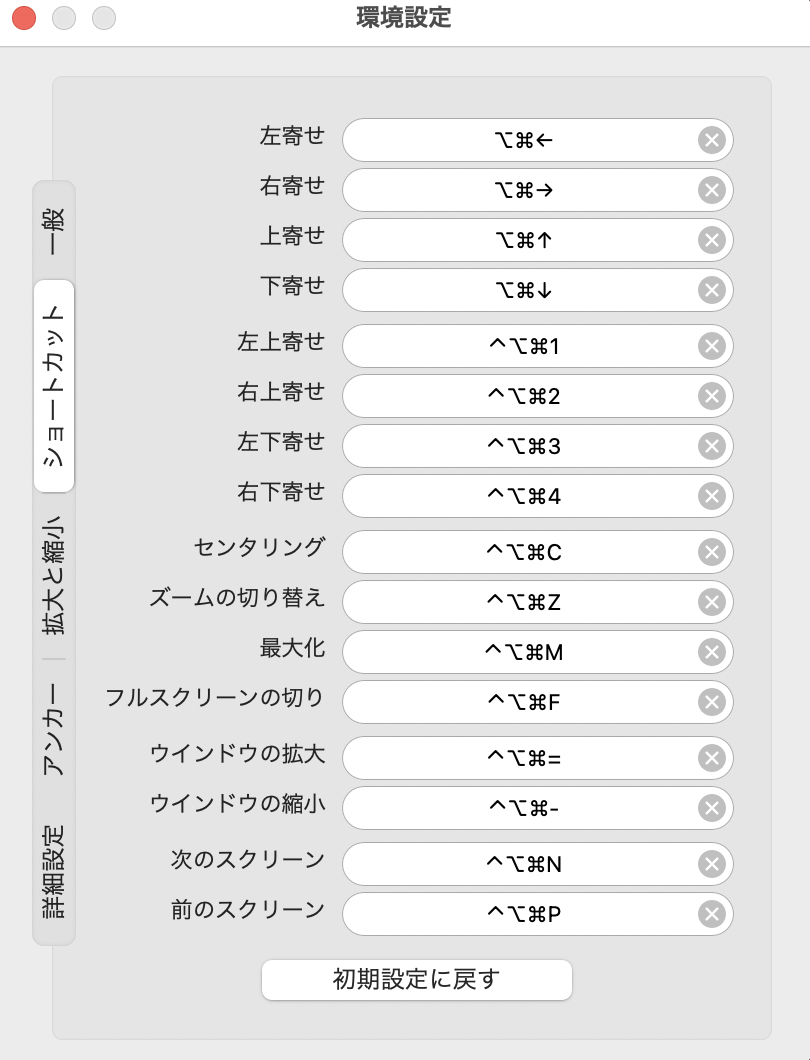The width and height of the screenshot is (810, 1060).
Task: Open the 拡大と縮小 tab
Action: click(54, 575)
